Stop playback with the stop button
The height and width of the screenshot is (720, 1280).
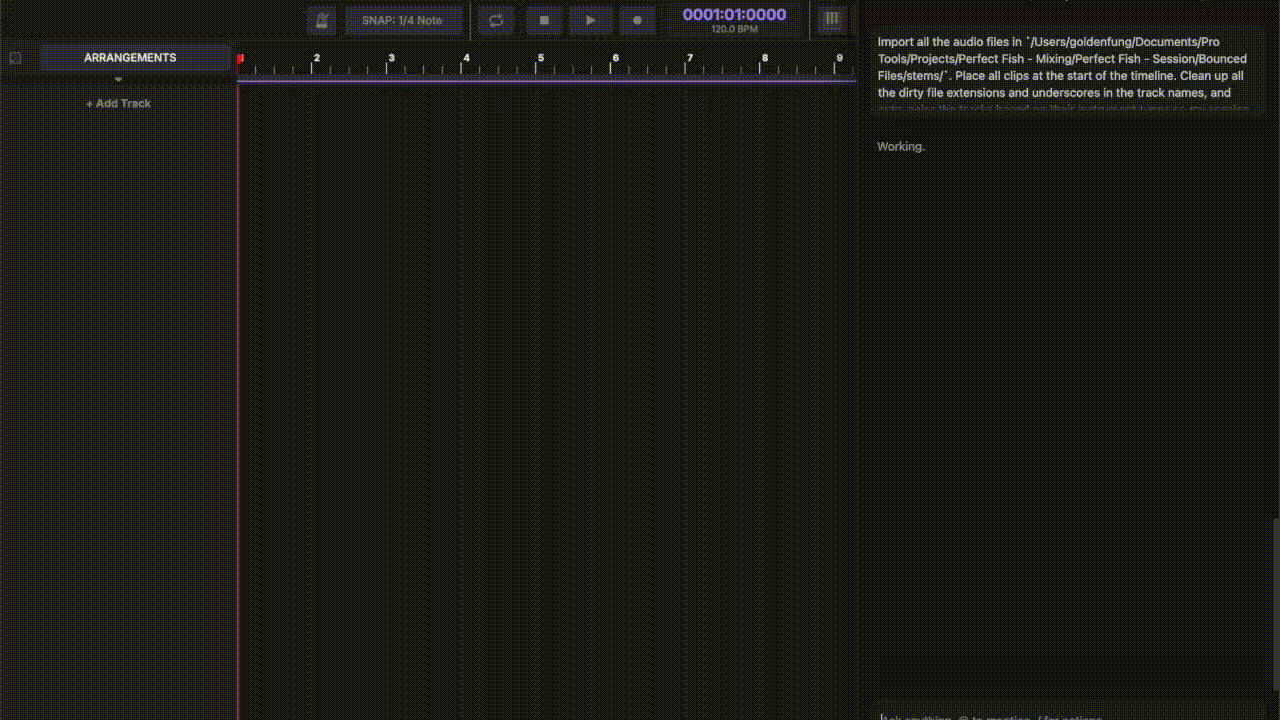click(x=544, y=20)
